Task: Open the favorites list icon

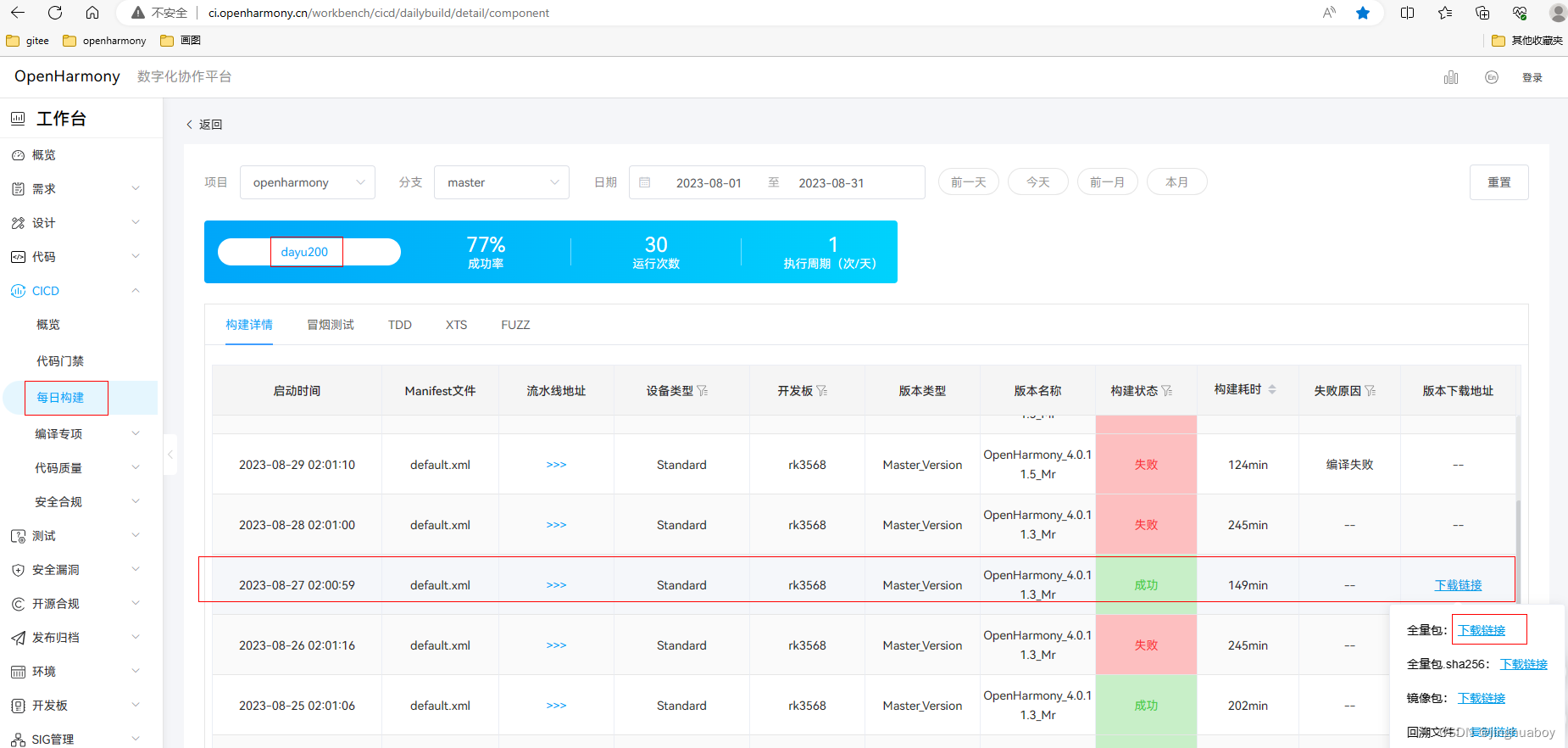Action: 1445,13
